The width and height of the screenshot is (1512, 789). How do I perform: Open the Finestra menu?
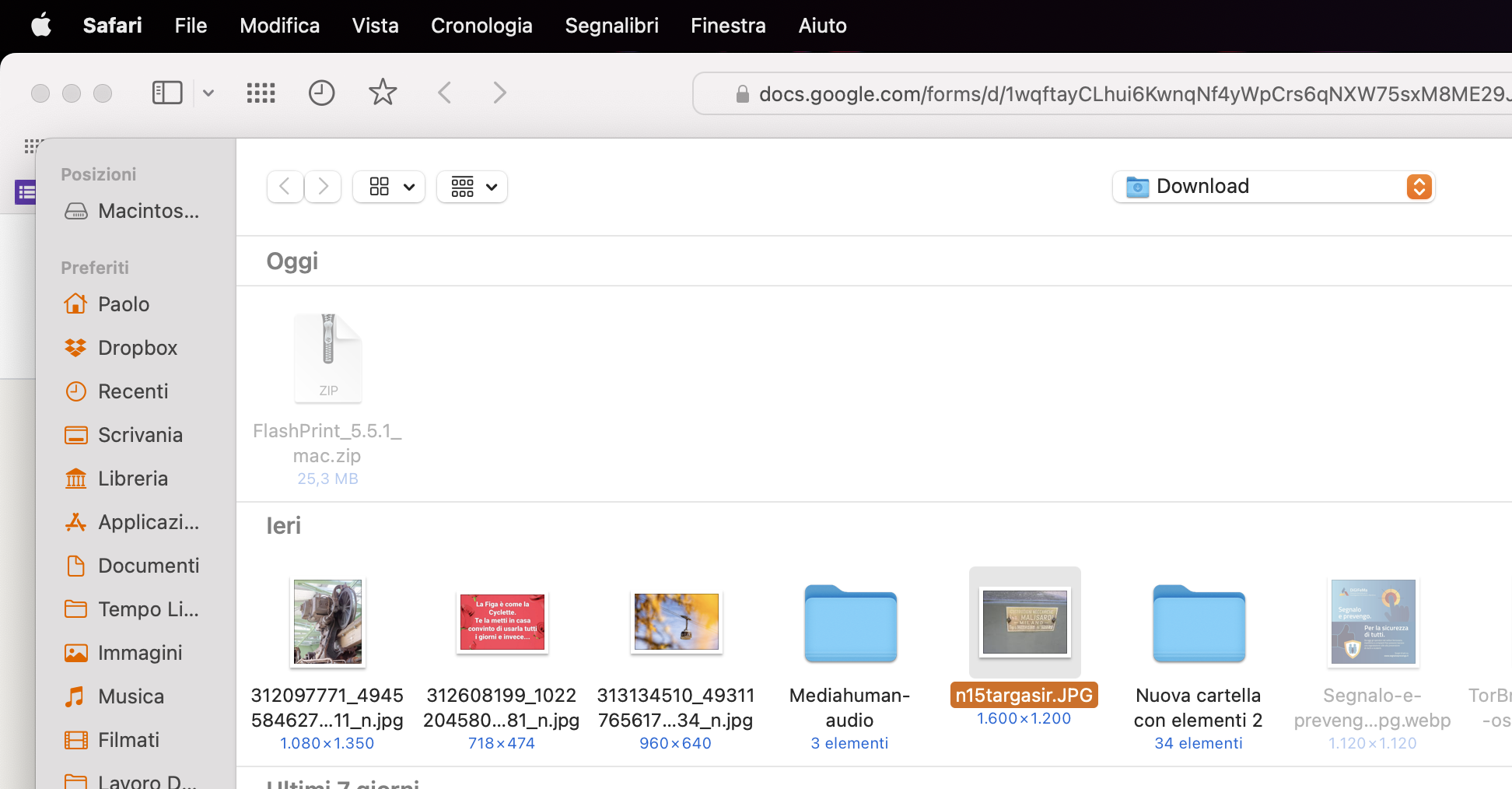tap(728, 26)
